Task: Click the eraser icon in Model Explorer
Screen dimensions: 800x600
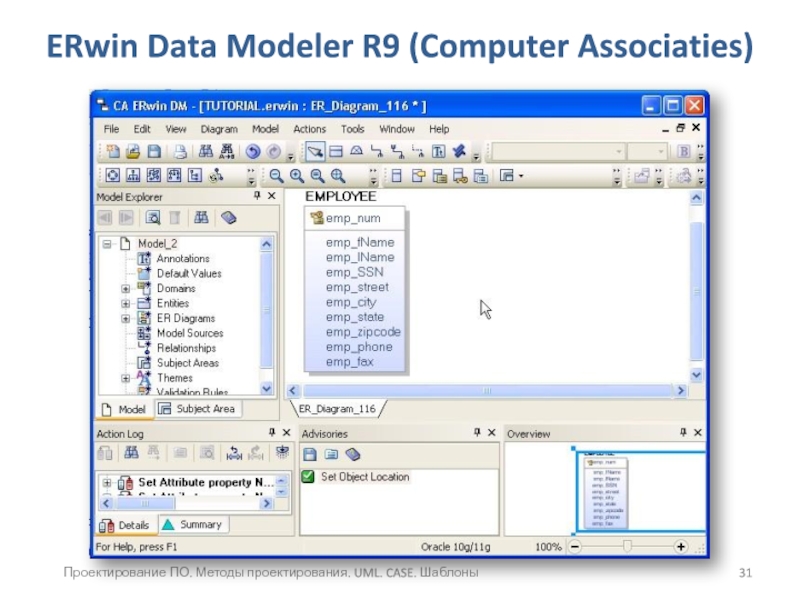Action: (229, 218)
